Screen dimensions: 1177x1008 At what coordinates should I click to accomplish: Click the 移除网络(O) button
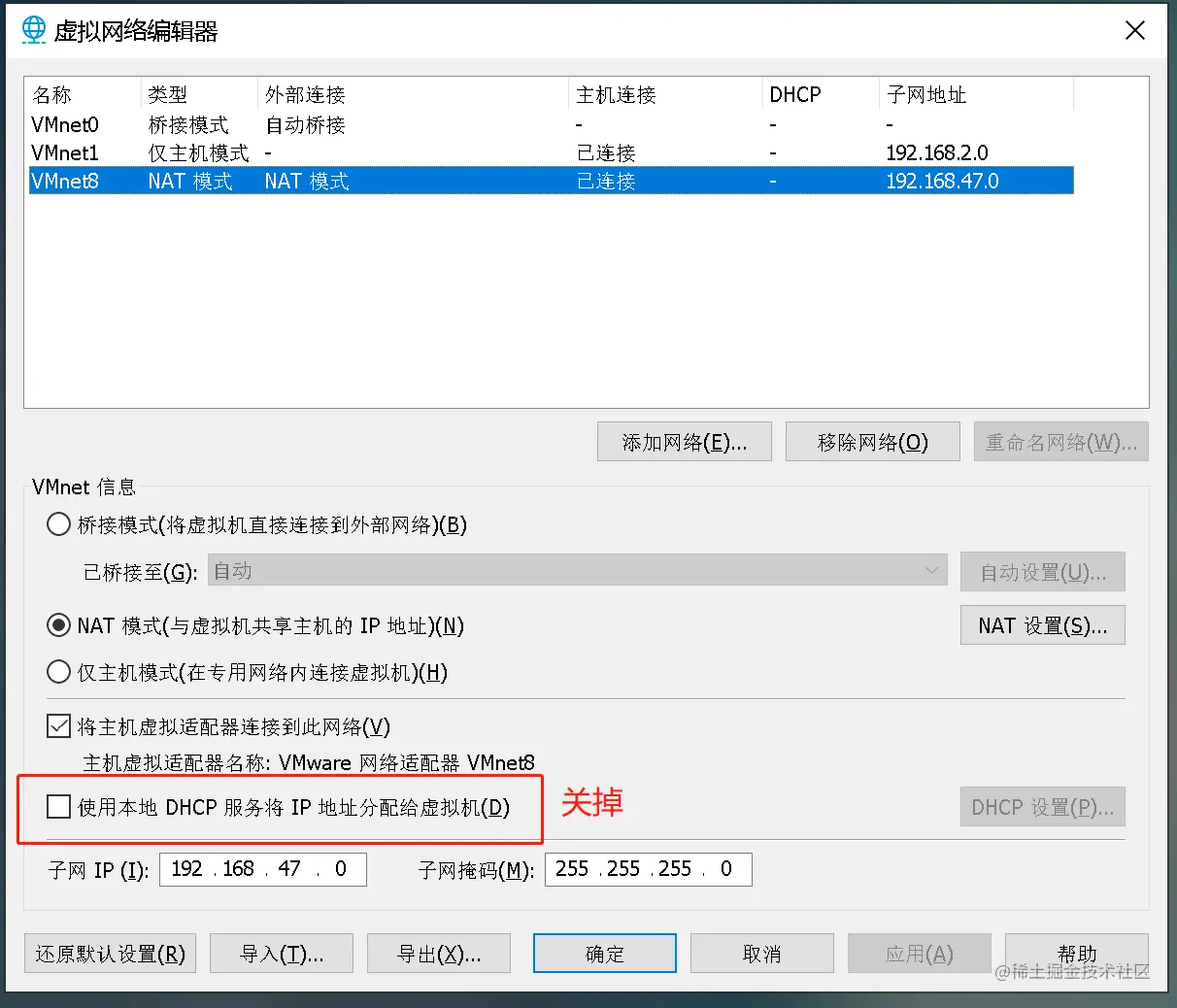[x=873, y=442]
